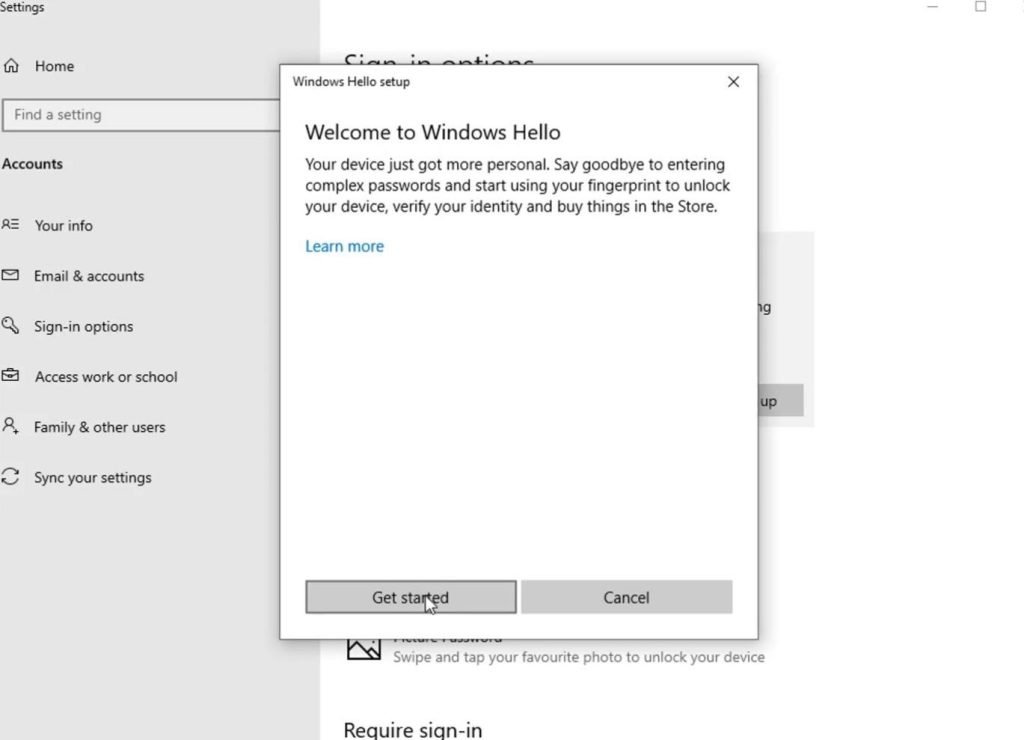
Task: Click the Picture Password image icon
Action: (x=364, y=649)
